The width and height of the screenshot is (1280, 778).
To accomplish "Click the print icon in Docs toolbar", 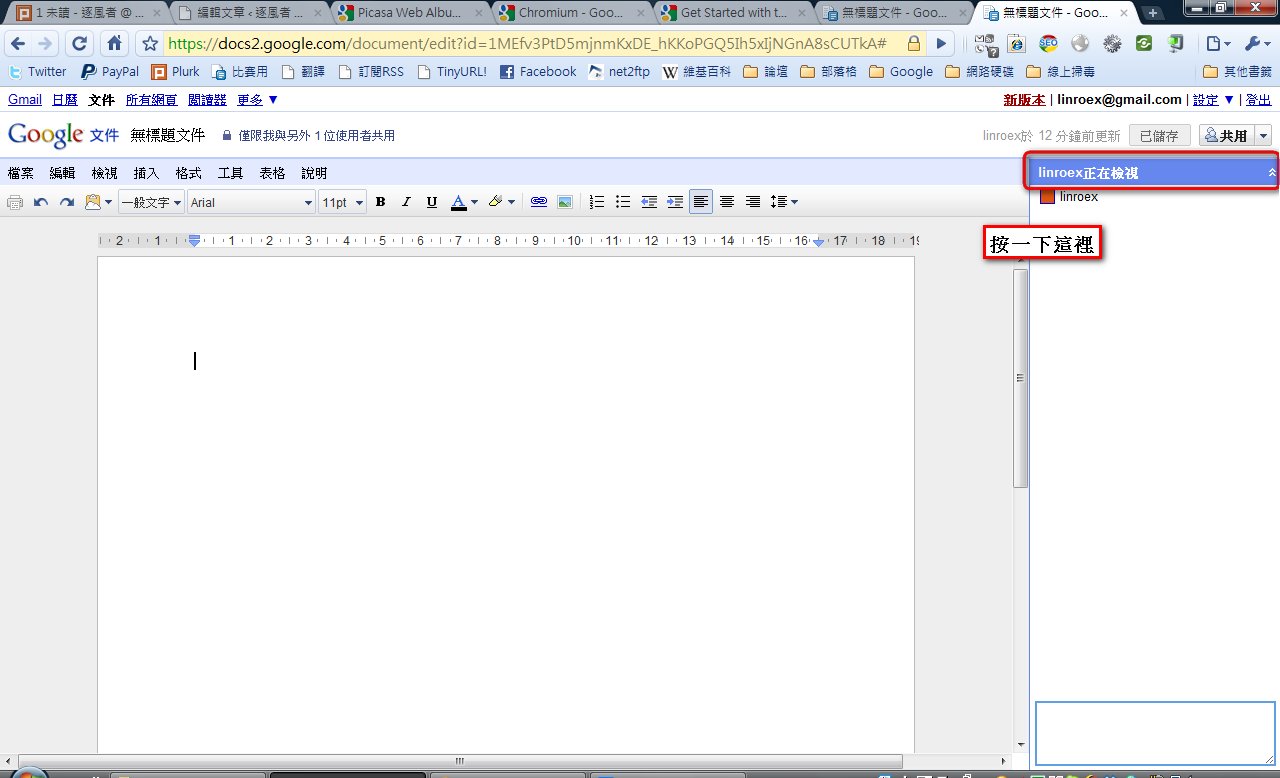I will click(x=15, y=202).
